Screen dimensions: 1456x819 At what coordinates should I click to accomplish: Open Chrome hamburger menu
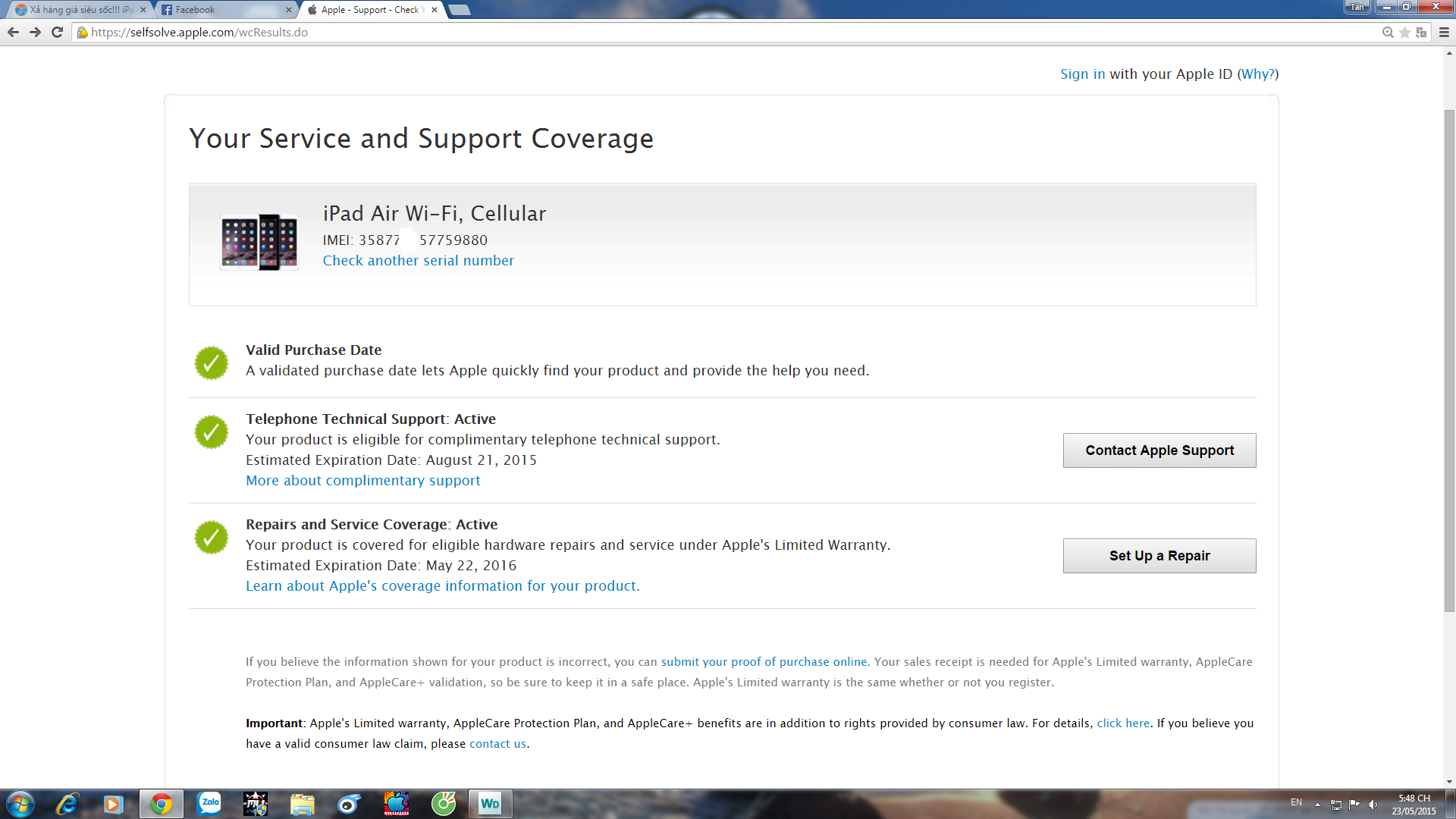point(1444,33)
